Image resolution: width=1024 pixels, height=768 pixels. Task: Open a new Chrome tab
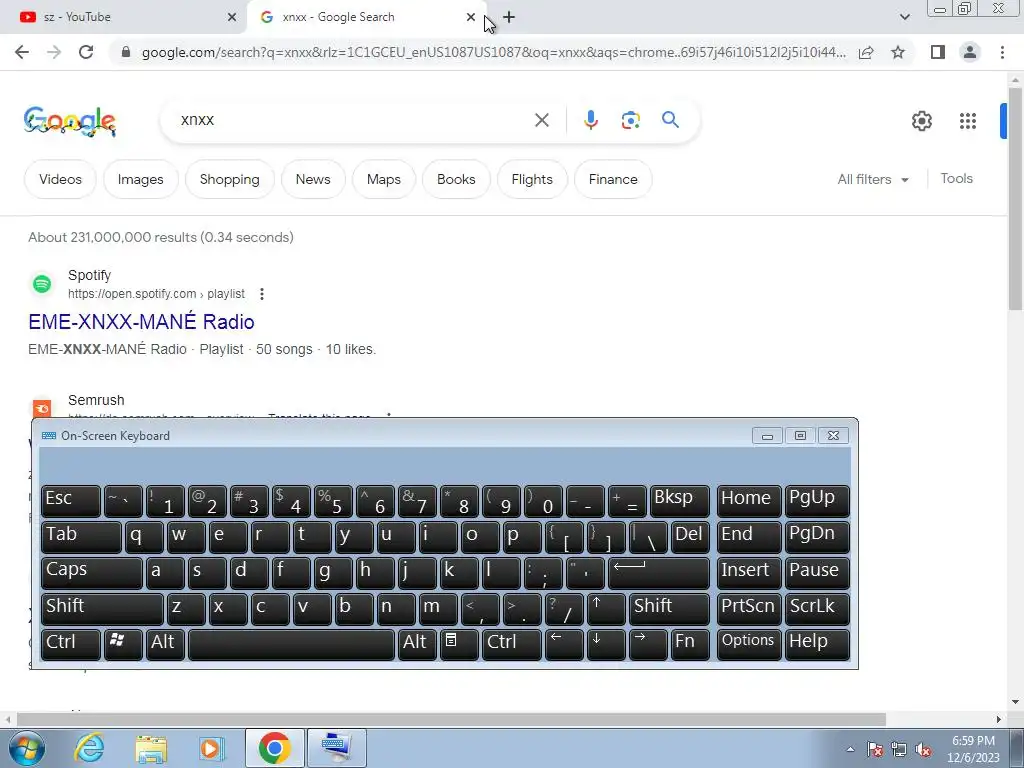point(509,17)
